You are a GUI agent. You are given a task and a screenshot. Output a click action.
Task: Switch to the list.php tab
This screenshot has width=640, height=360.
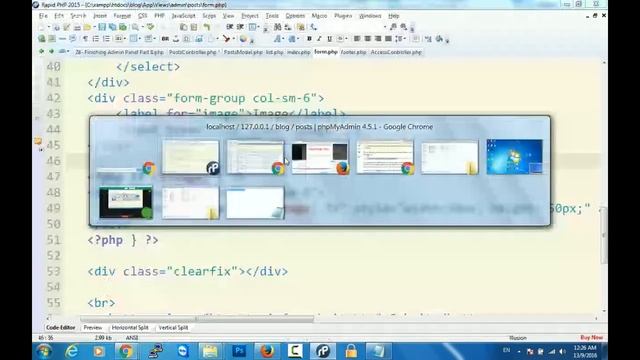coord(274,52)
